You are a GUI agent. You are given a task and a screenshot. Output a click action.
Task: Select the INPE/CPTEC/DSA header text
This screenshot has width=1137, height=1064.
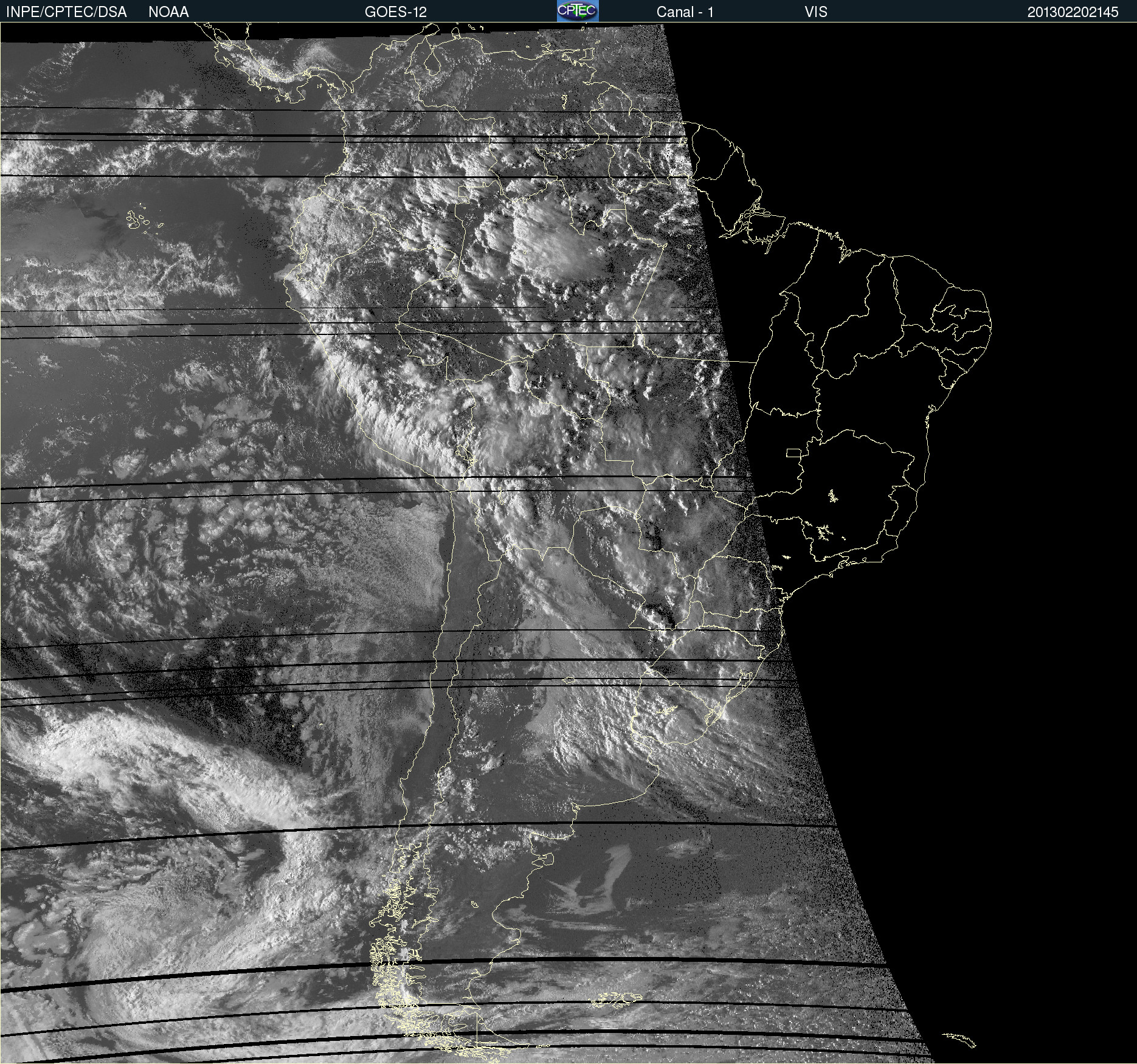[x=66, y=12]
